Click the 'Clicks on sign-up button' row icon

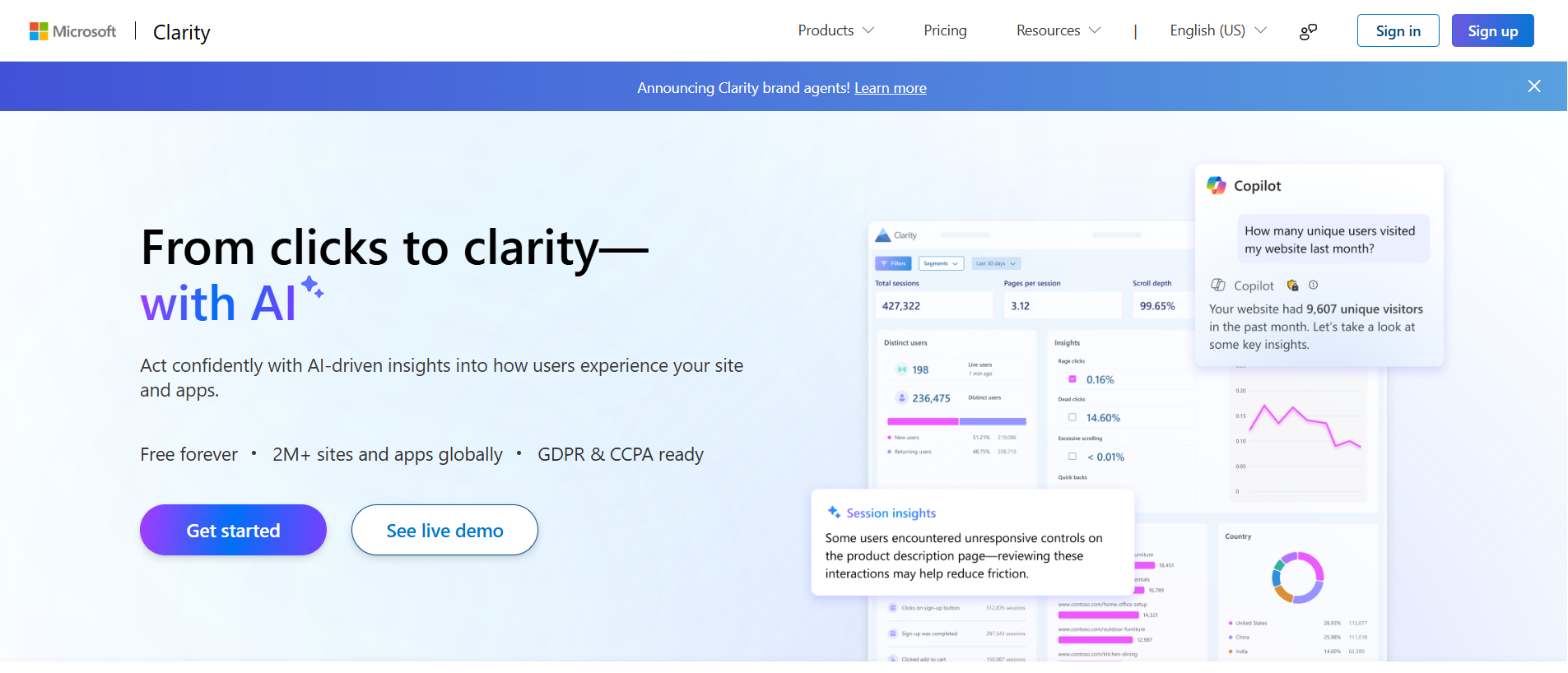click(892, 608)
